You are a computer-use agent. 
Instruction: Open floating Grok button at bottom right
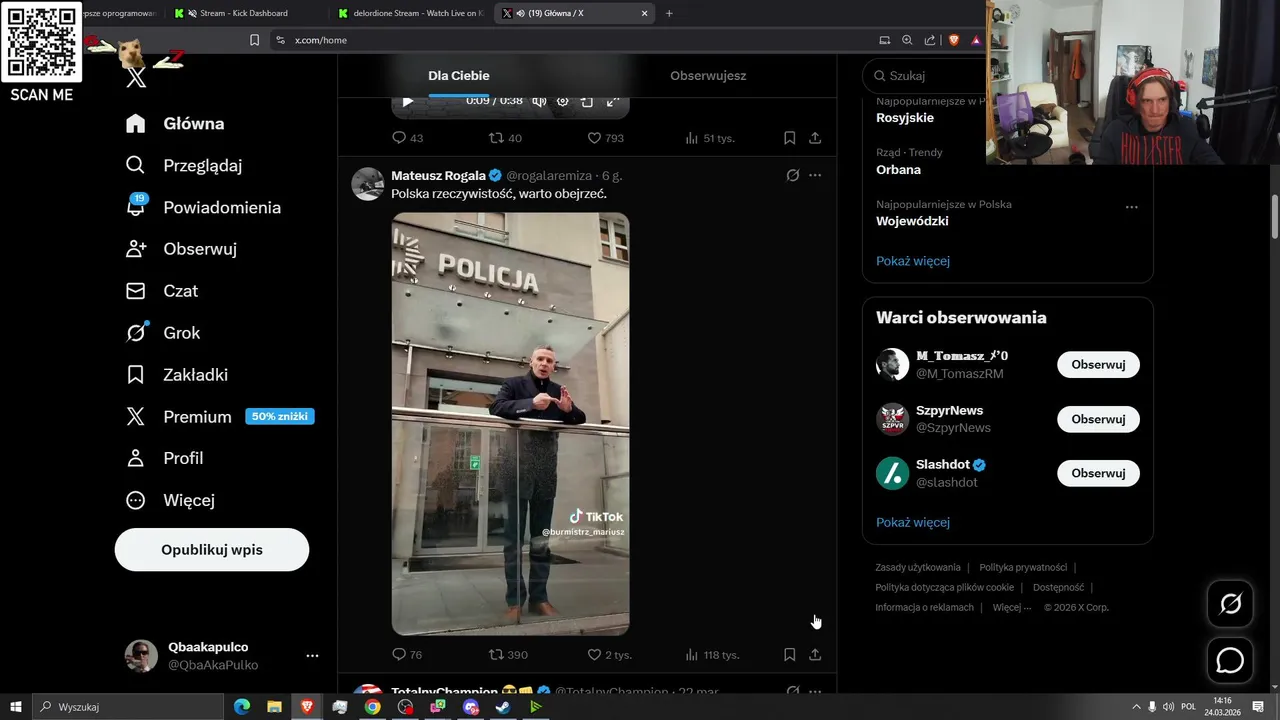[x=1230, y=604]
